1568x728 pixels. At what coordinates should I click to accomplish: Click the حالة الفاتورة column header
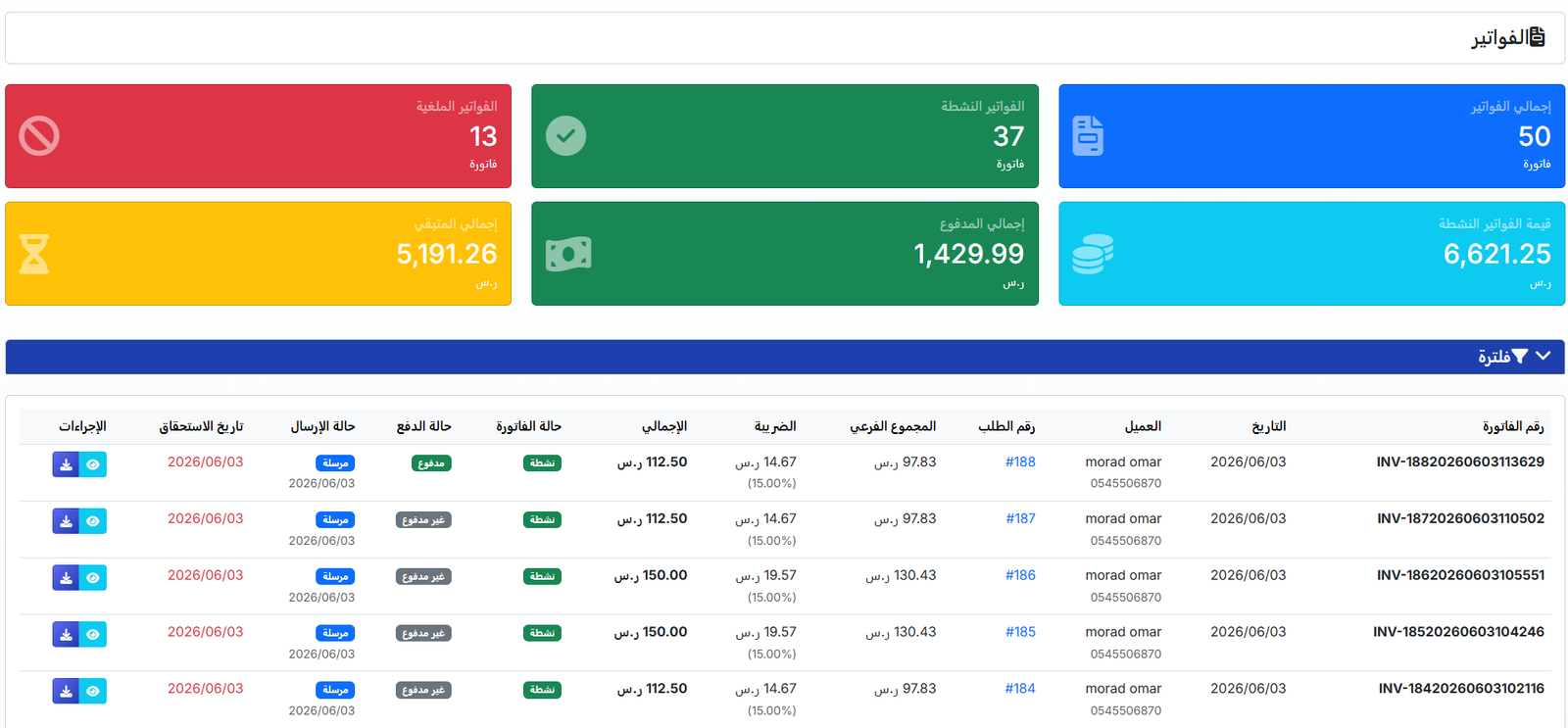528,426
